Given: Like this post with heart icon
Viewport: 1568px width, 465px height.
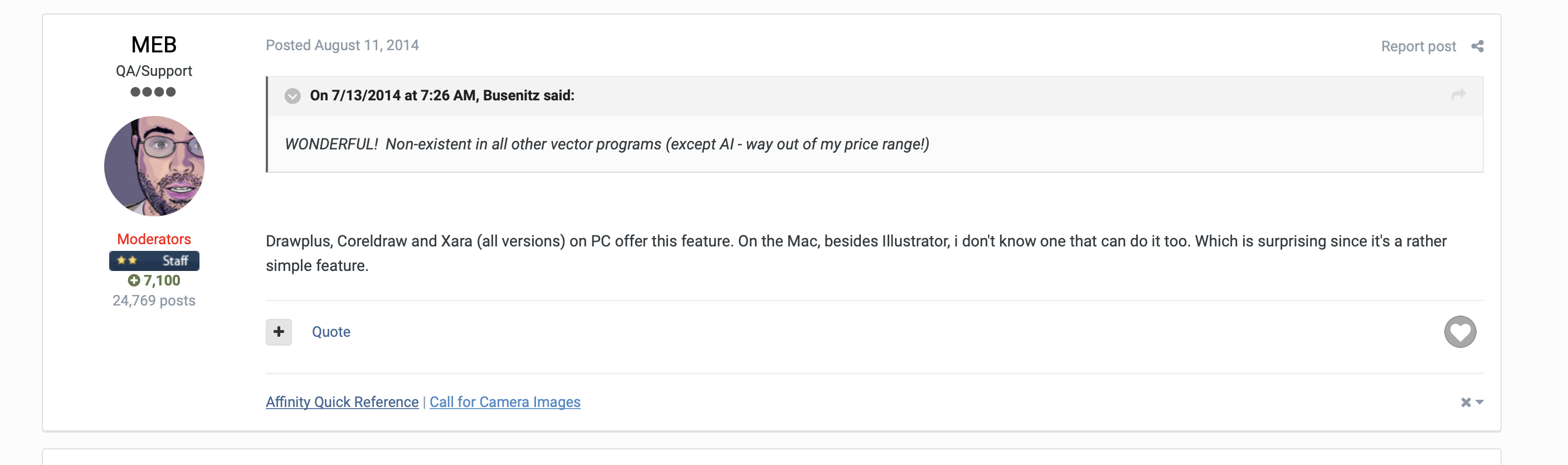Looking at the screenshot, I should [1460, 332].
